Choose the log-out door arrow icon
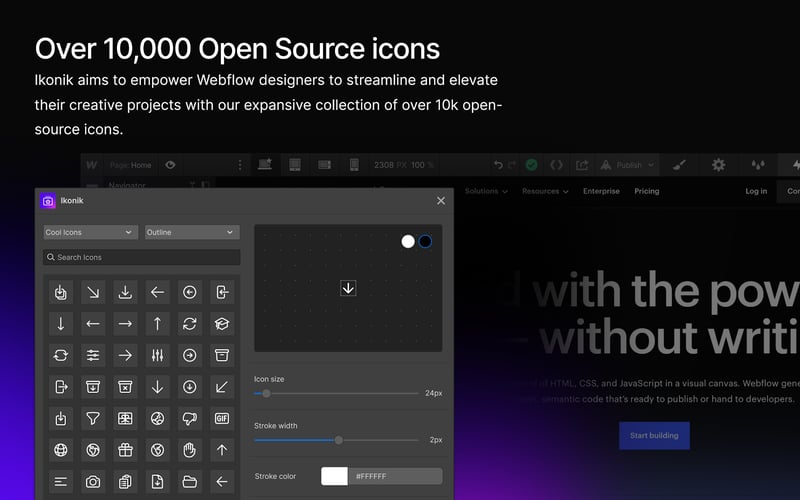This screenshot has width=800, height=500. click(x=61, y=387)
